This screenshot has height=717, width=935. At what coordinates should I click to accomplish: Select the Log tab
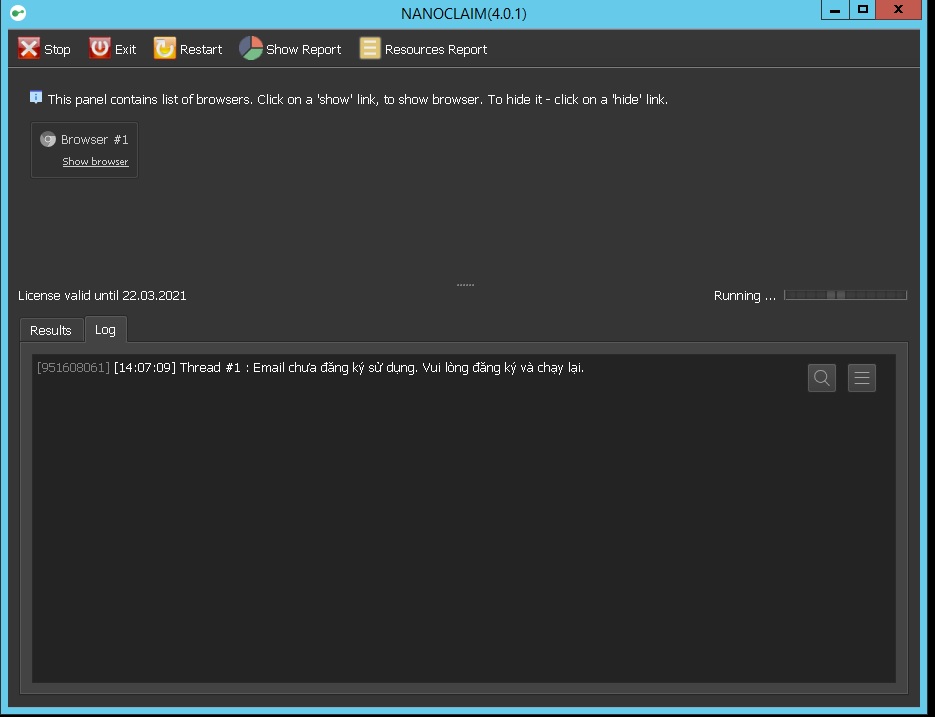(106, 329)
